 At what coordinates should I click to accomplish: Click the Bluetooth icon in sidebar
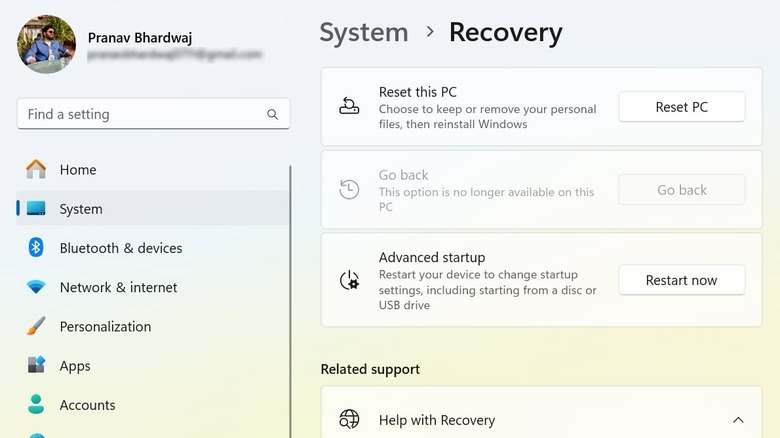(x=36, y=248)
